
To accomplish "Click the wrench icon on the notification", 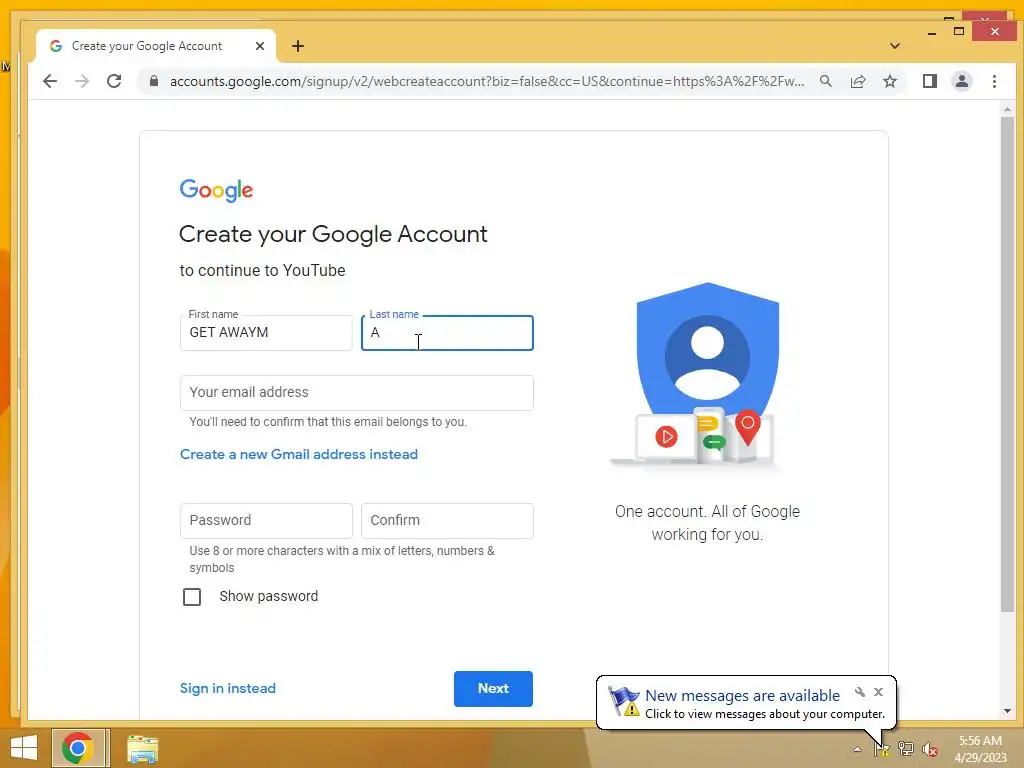I will (x=859, y=692).
